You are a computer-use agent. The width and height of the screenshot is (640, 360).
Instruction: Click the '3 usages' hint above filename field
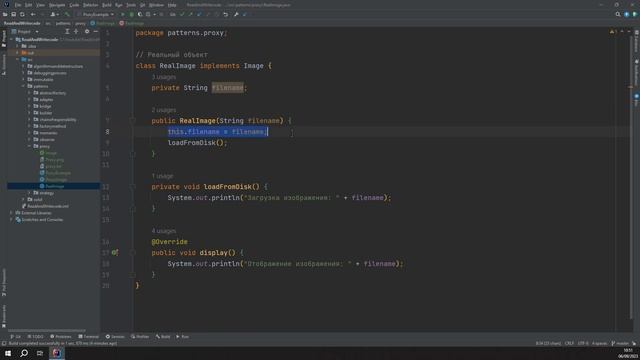point(164,77)
